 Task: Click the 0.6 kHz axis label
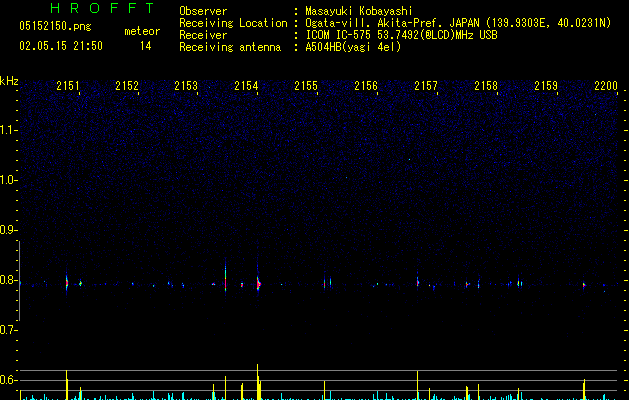tap(8, 380)
